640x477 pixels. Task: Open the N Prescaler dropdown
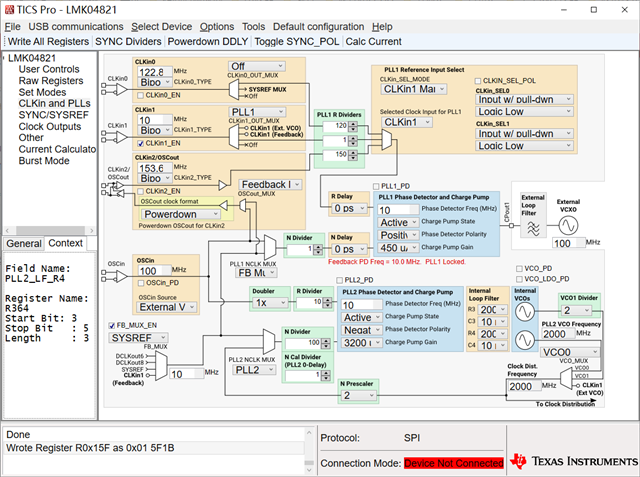point(358,395)
